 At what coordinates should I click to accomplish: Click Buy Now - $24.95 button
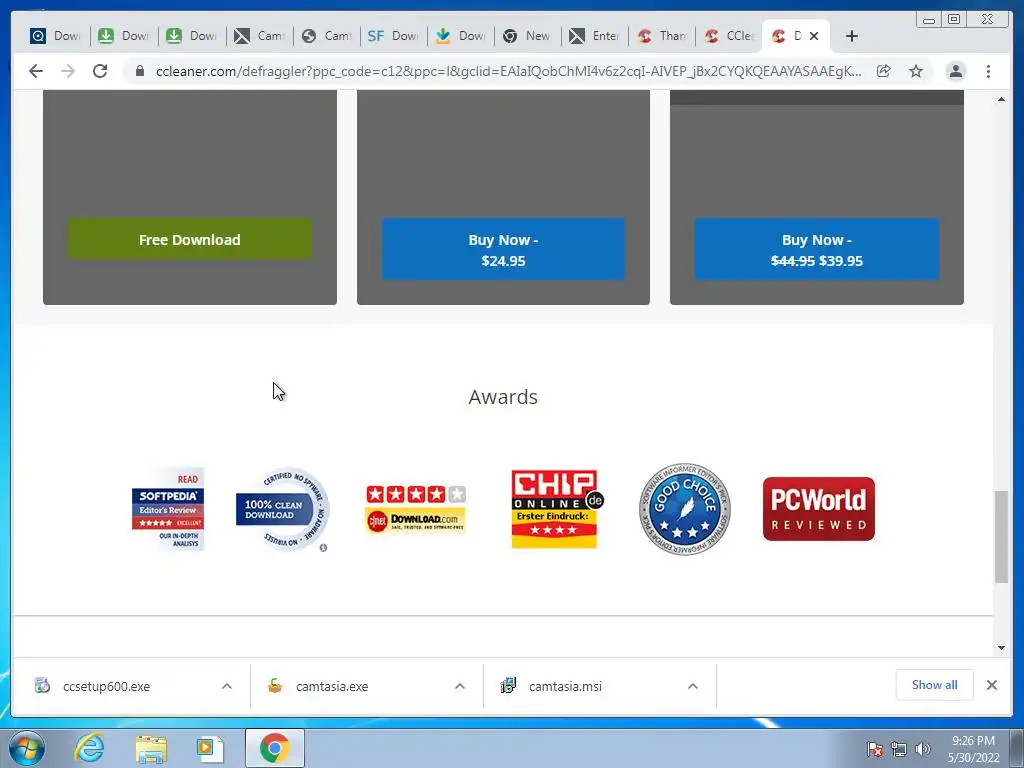(503, 249)
